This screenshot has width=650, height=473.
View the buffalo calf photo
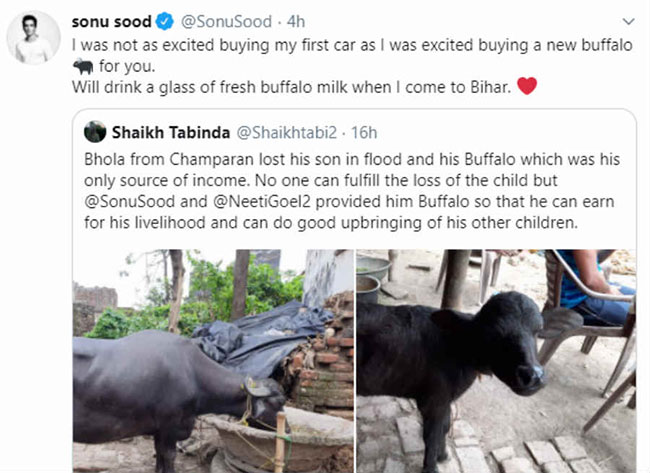coord(496,360)
